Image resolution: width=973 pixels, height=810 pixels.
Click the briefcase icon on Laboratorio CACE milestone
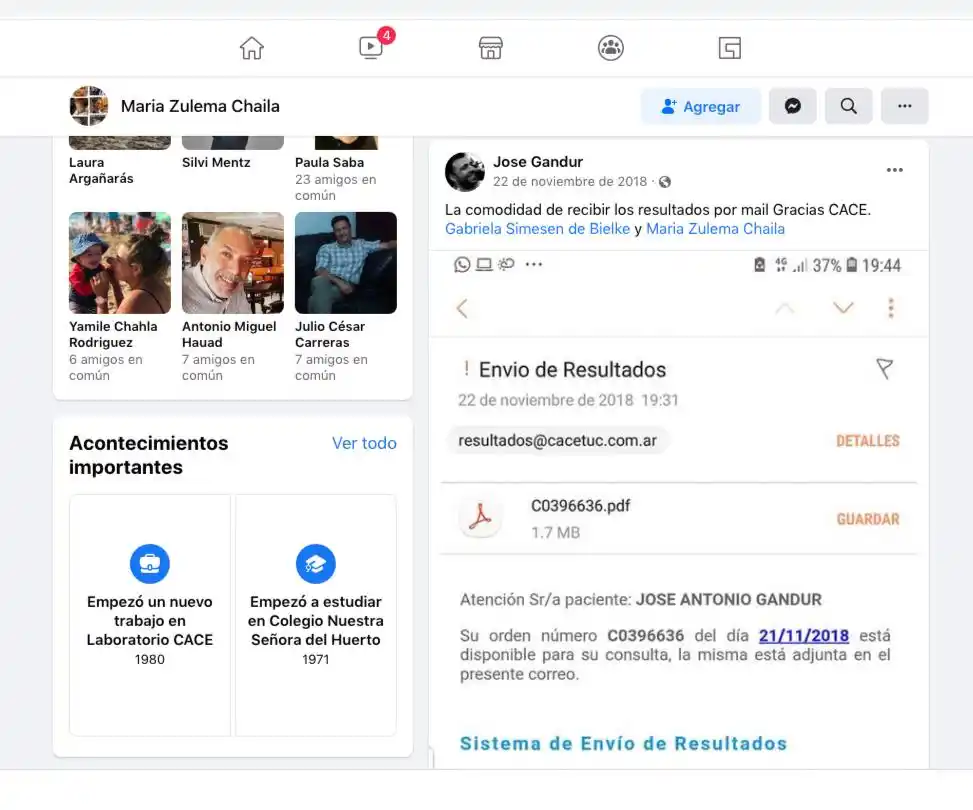149,563
